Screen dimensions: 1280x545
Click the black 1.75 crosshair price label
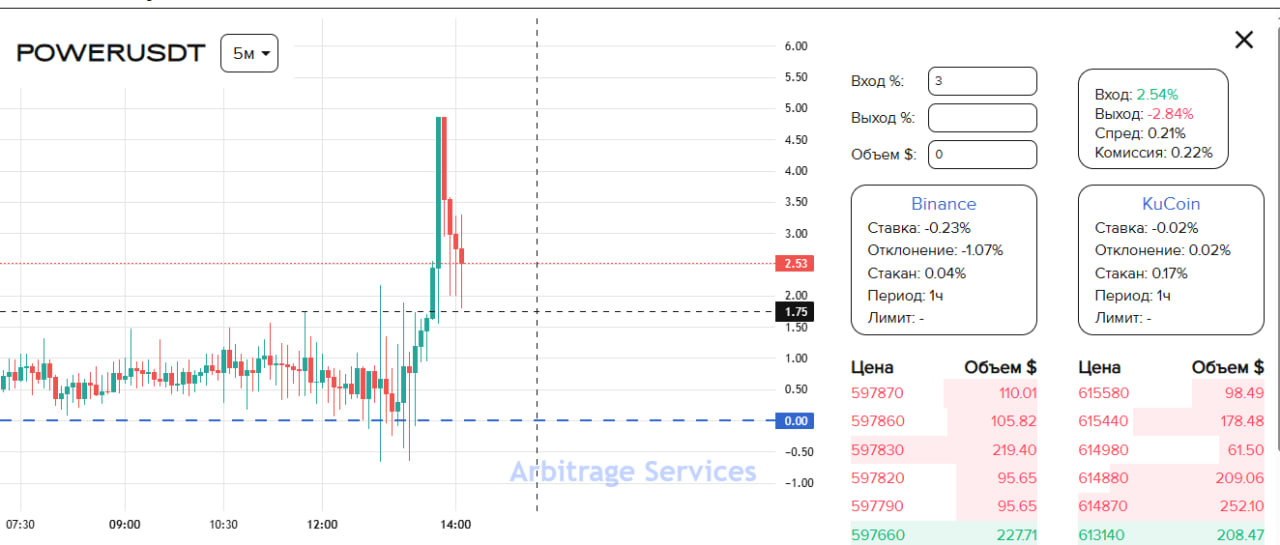pyautogui.click(x=796, y=312)
